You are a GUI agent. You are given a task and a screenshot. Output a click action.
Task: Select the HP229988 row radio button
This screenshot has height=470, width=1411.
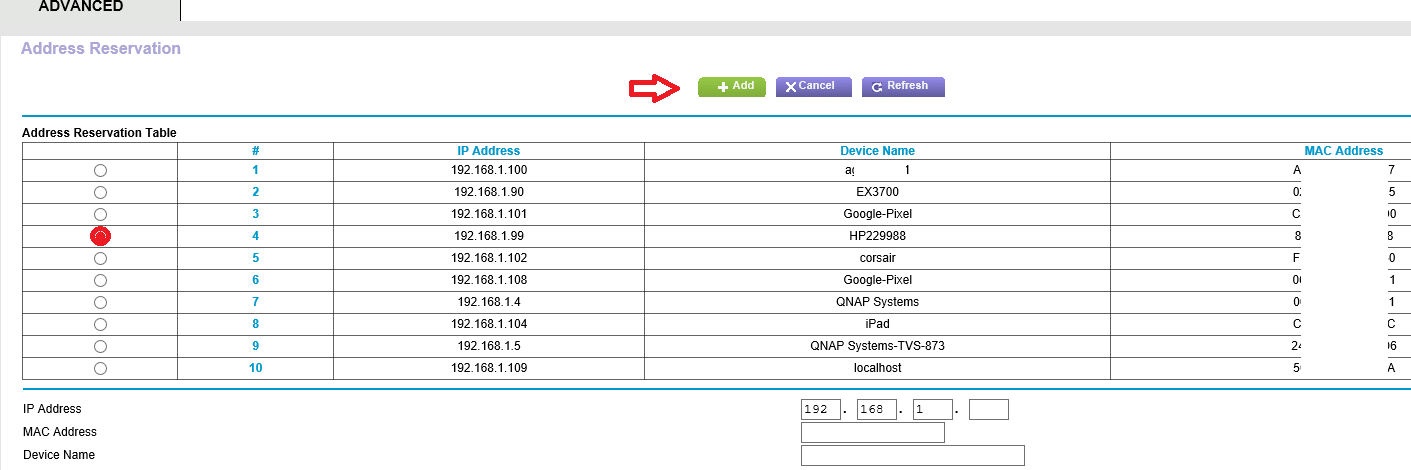(100, 236)
